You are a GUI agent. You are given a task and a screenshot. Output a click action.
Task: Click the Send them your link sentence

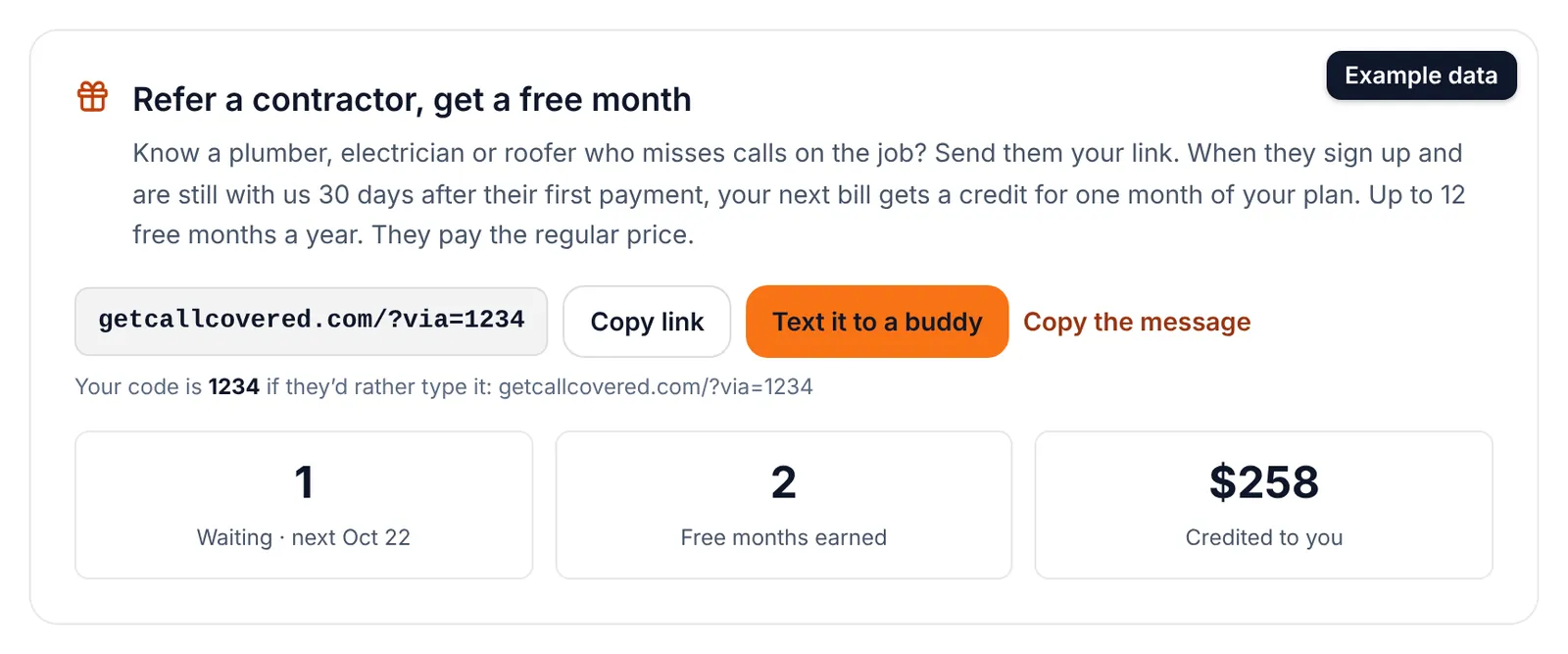click(x=1056, y=153)
